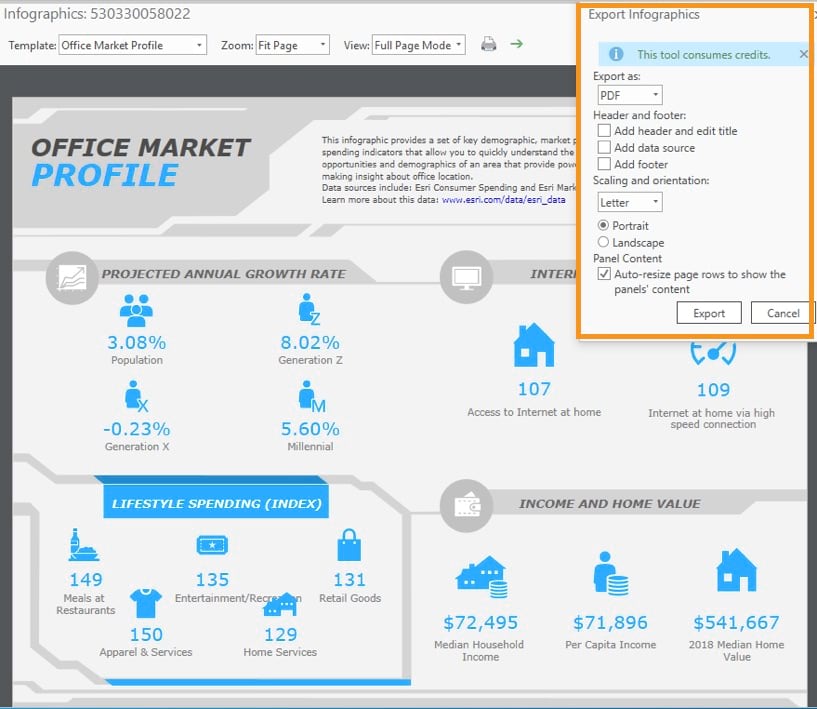The height and width of the screenshot is (709, 817).
Task: Select the chart icon beside Projected Annual Growth Rate
Action: pyautogui.click(x=70, y=276)
